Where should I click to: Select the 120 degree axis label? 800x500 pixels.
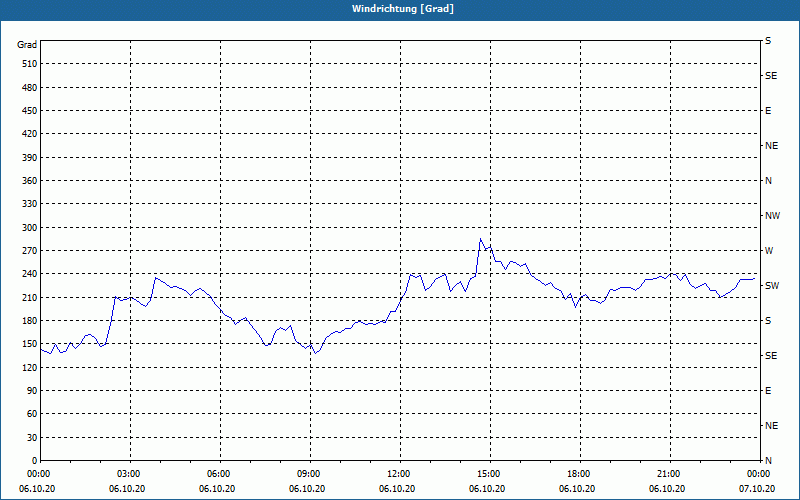(x=30, y=367)
